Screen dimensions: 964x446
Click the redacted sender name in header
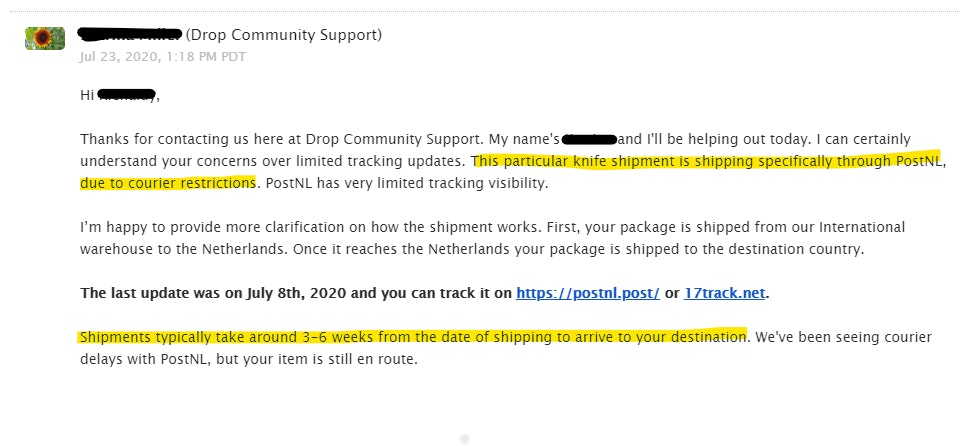[x=130, y=35]
